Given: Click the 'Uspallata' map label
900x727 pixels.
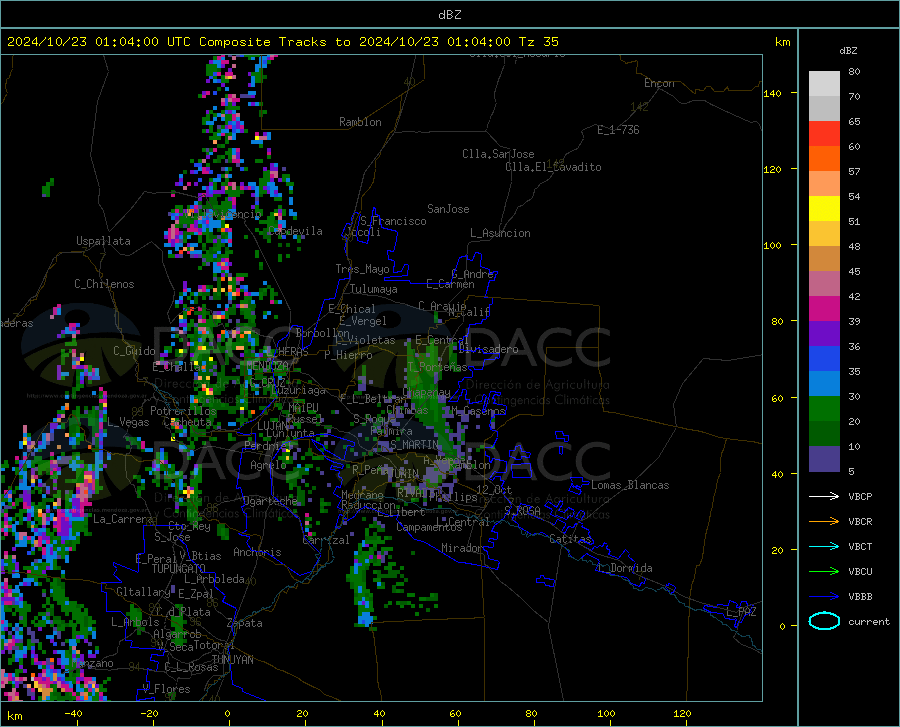Looking at the screenshot, I should [103, 241].
